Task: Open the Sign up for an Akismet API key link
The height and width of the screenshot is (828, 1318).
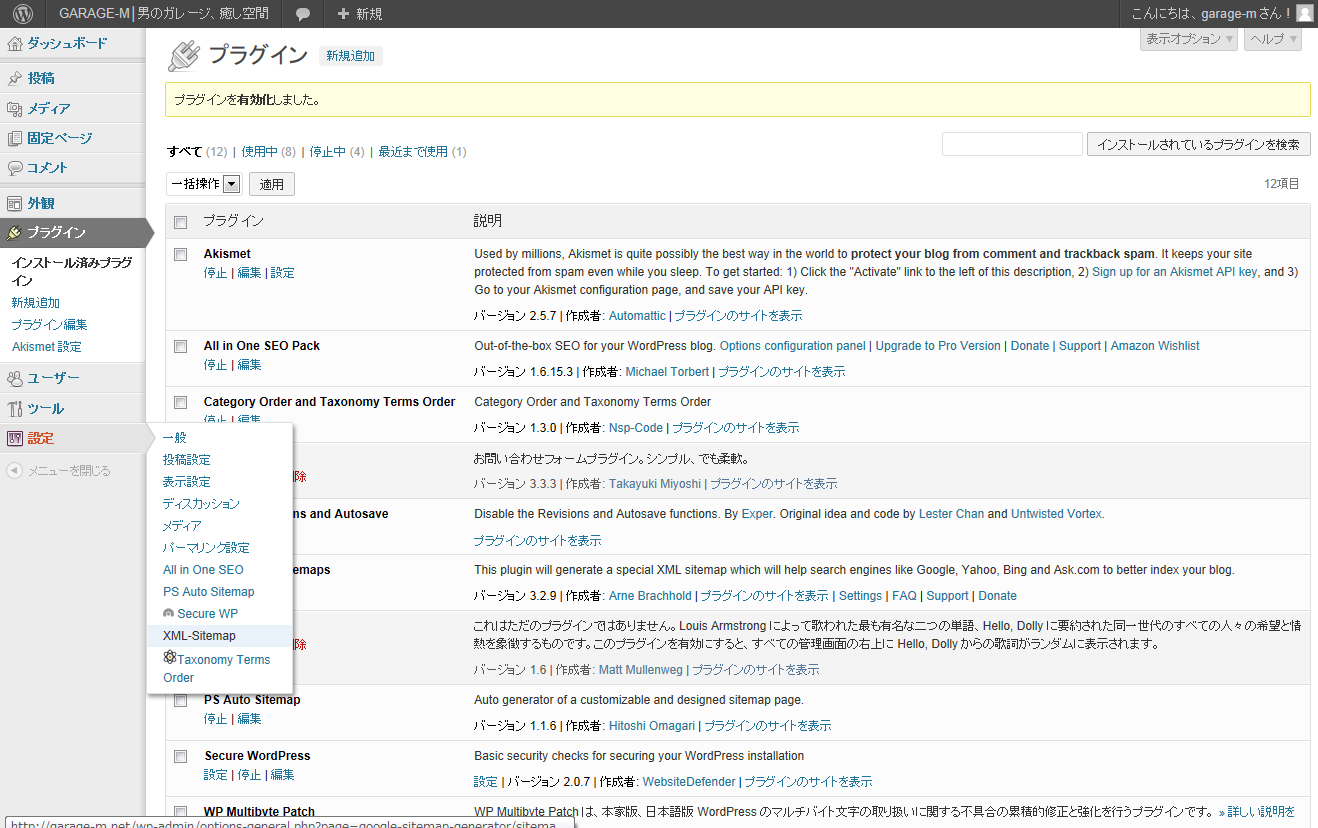Action: pos(1174,272)
